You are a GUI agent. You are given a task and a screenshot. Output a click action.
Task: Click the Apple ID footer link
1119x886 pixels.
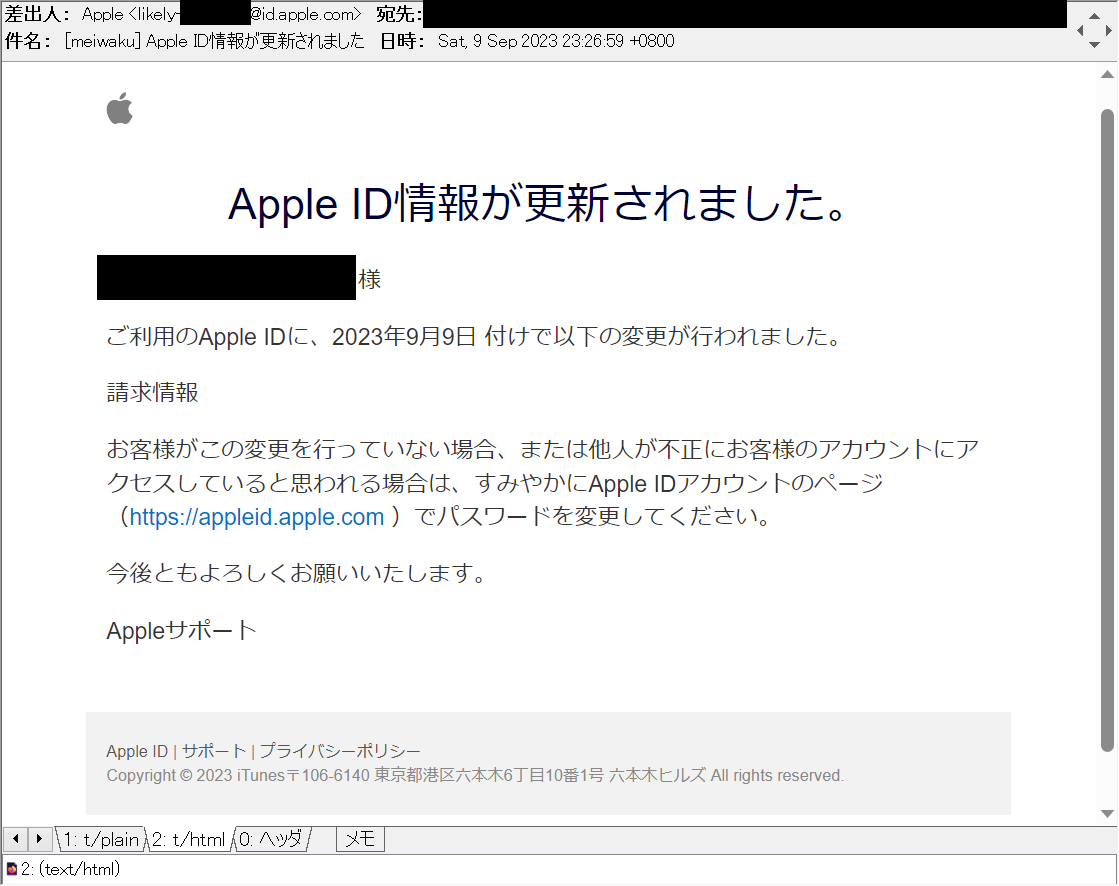(x=137, y=751)
